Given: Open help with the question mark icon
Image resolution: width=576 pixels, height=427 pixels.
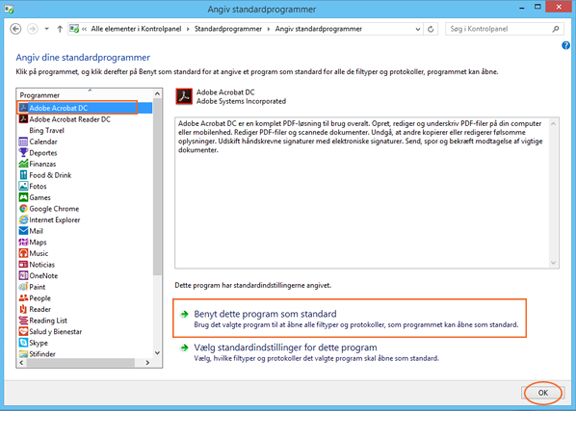Looking at the screenshot, I should 566,45.
